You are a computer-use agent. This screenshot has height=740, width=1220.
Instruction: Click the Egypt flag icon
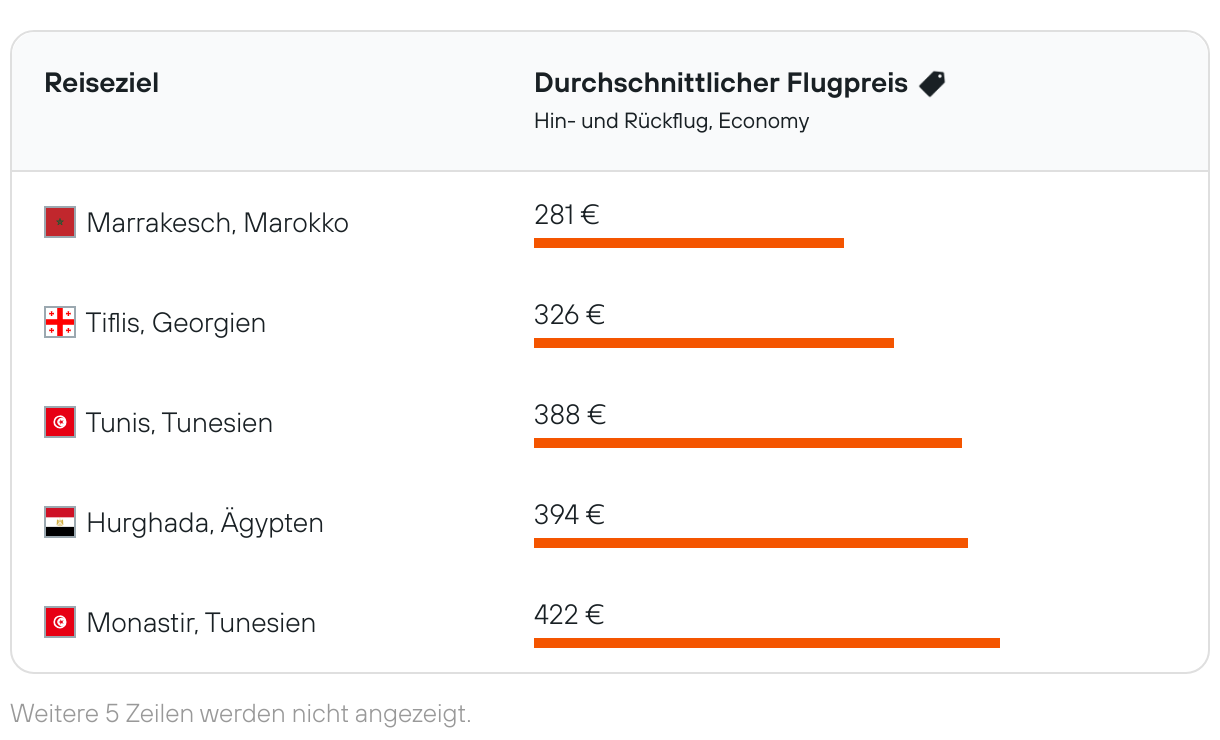60,522
